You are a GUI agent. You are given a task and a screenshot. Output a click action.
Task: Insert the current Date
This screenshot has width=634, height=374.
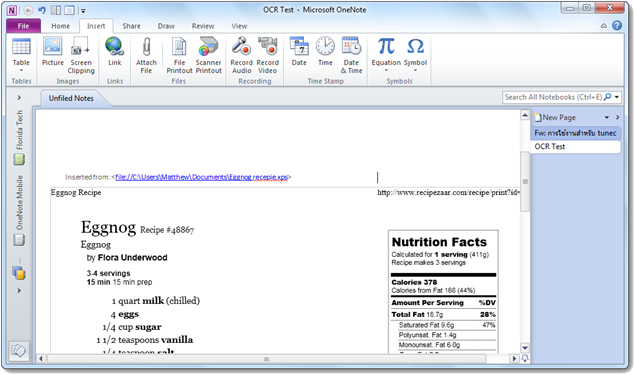point(299,51)
